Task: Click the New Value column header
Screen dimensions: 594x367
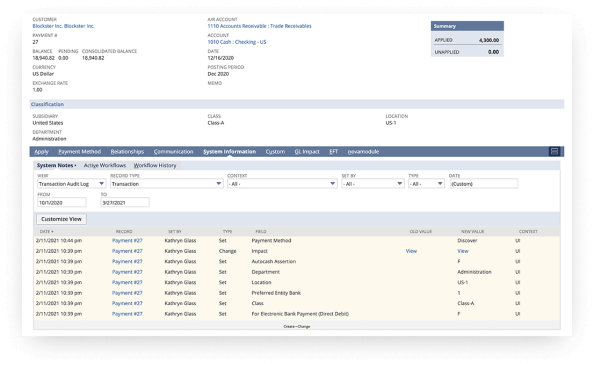Action: click(x=472, y=231)
